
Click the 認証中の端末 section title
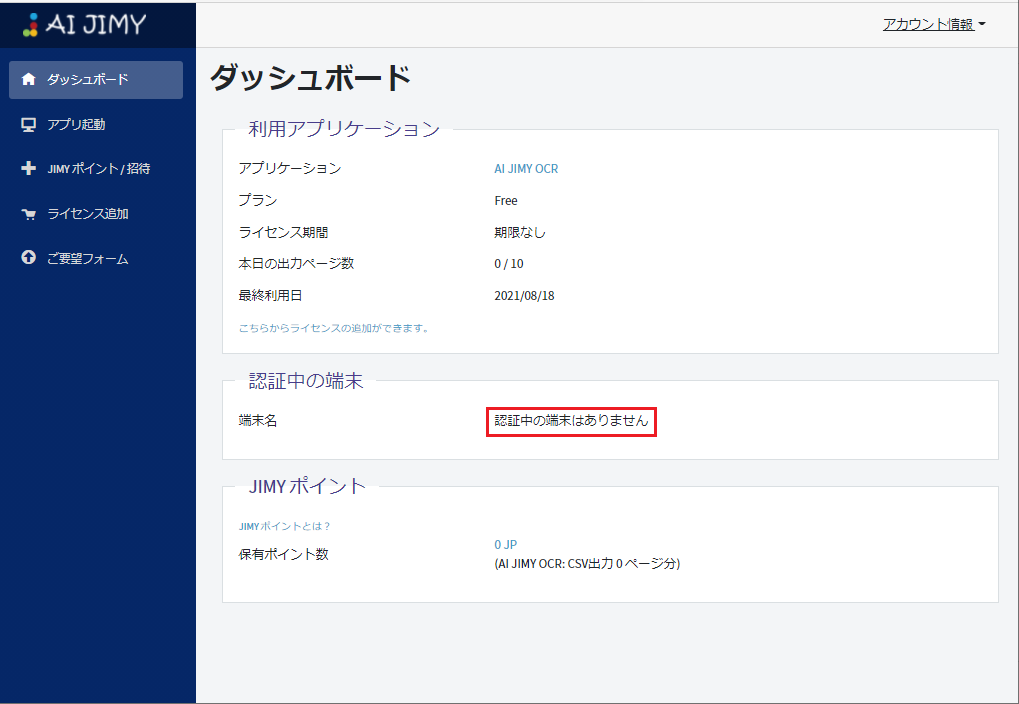point(305,381)
